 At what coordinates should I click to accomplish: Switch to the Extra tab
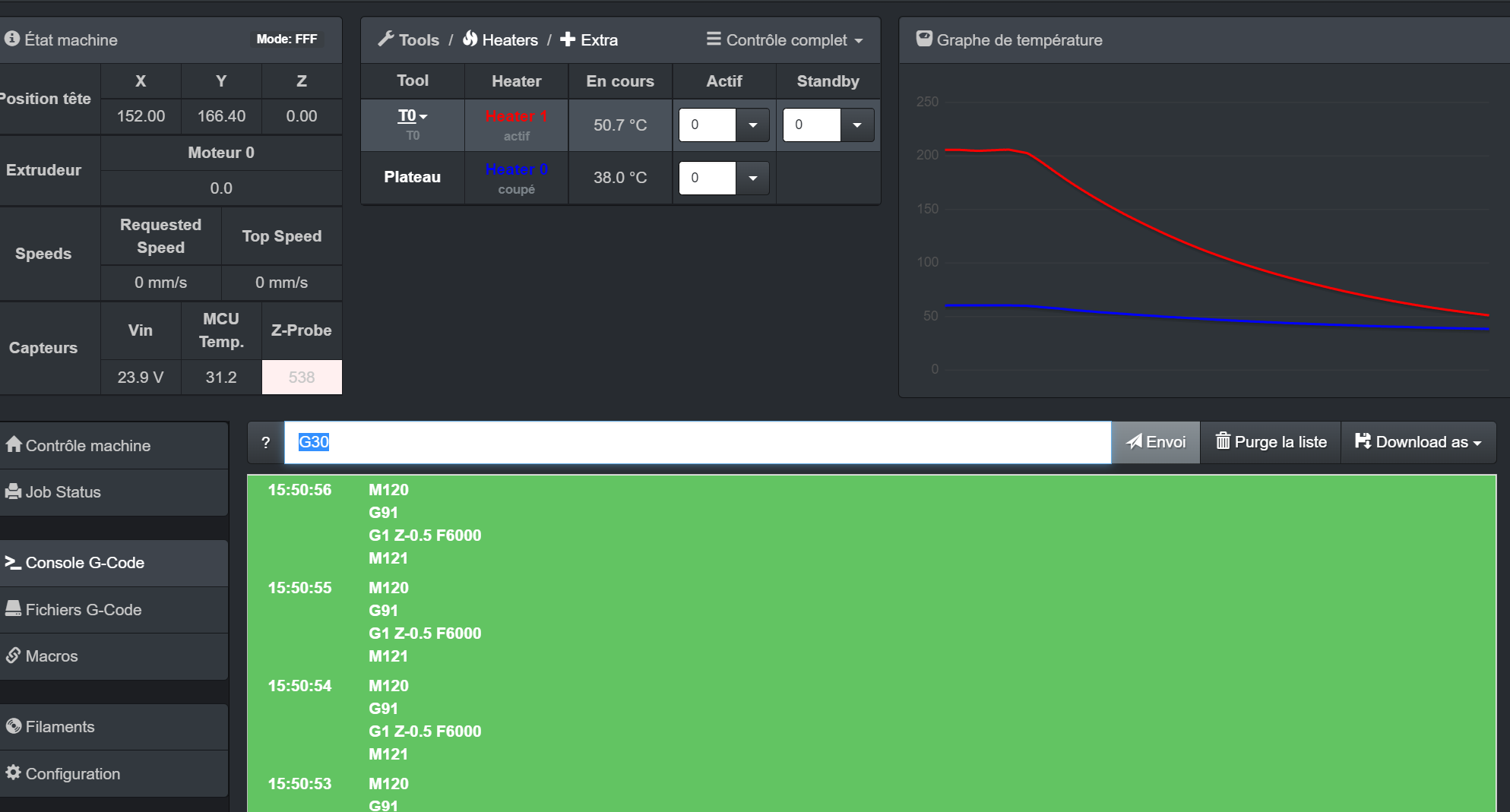click(589, 39)
